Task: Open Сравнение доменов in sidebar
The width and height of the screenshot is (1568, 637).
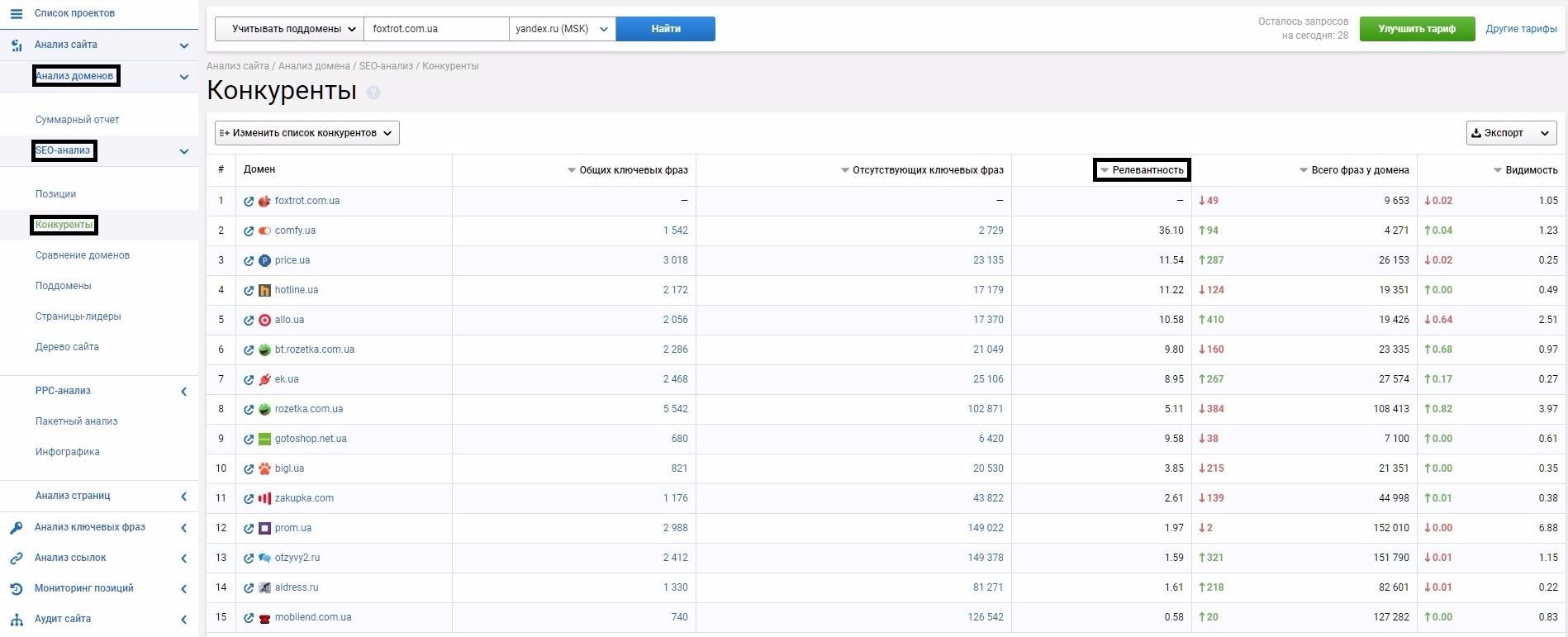Action: coord(83,255)
